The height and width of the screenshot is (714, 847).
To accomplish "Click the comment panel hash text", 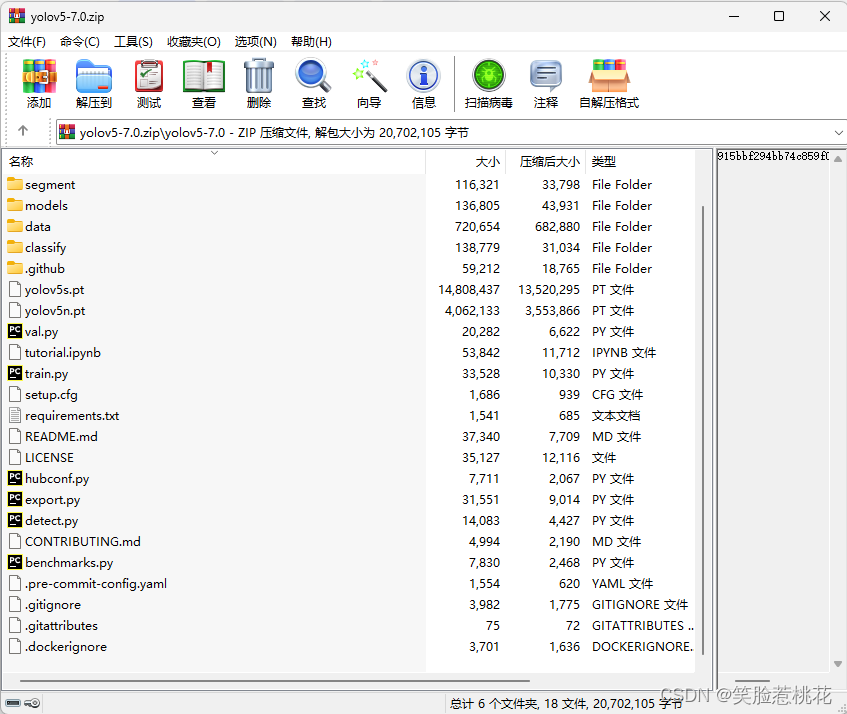I will 773,156.
